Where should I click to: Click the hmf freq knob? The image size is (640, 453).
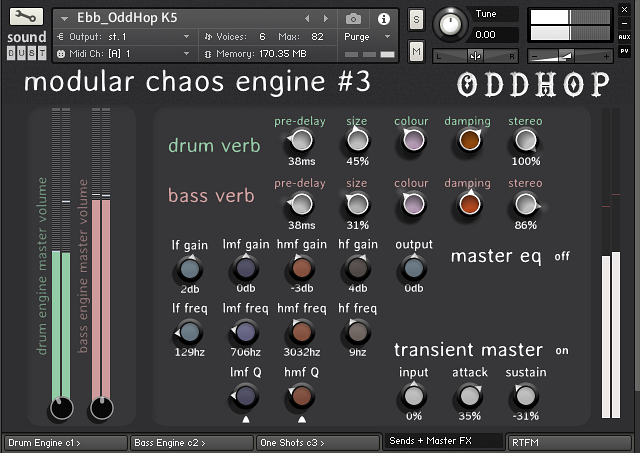click(301, 332)
